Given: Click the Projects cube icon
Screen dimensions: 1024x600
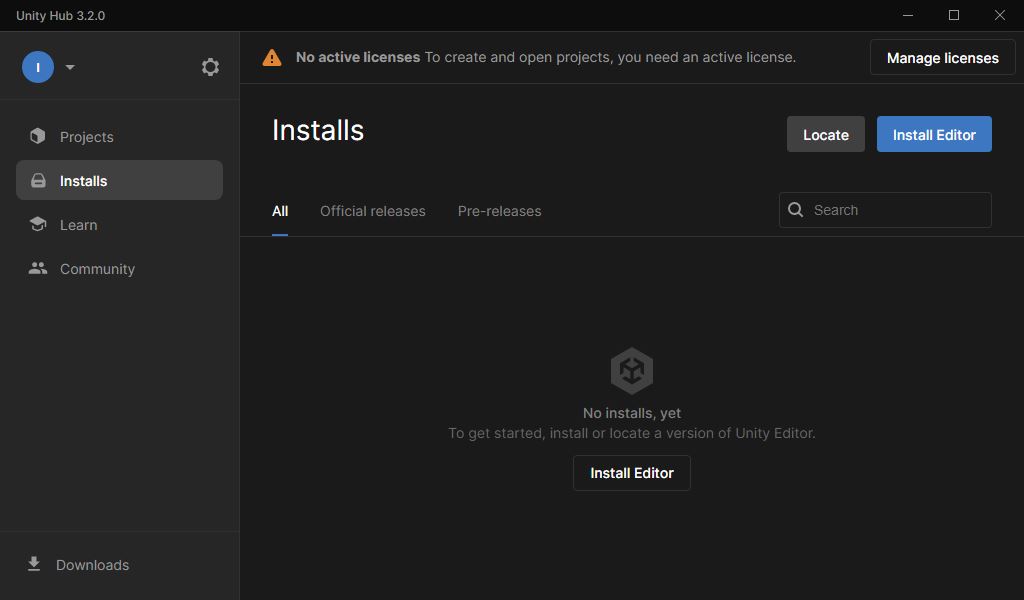Looking at the screenshot, I should point(38,136).
